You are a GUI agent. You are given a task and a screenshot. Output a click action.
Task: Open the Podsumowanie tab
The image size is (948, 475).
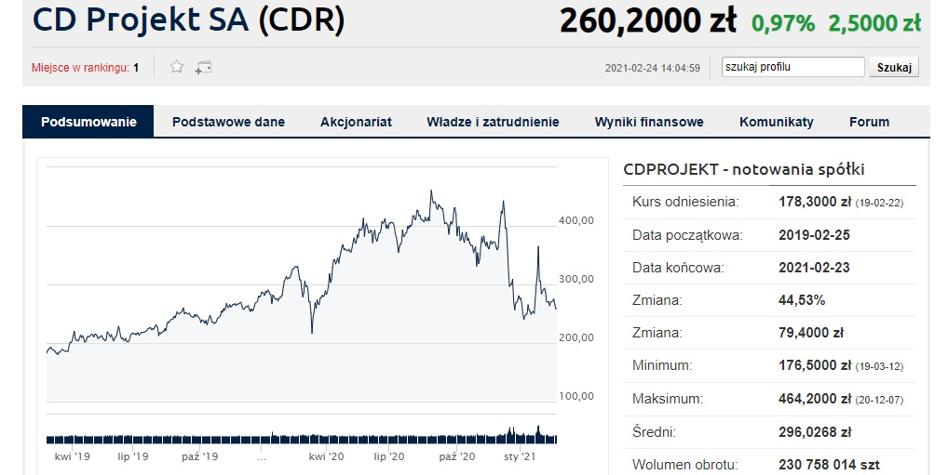tap(88, 121)
